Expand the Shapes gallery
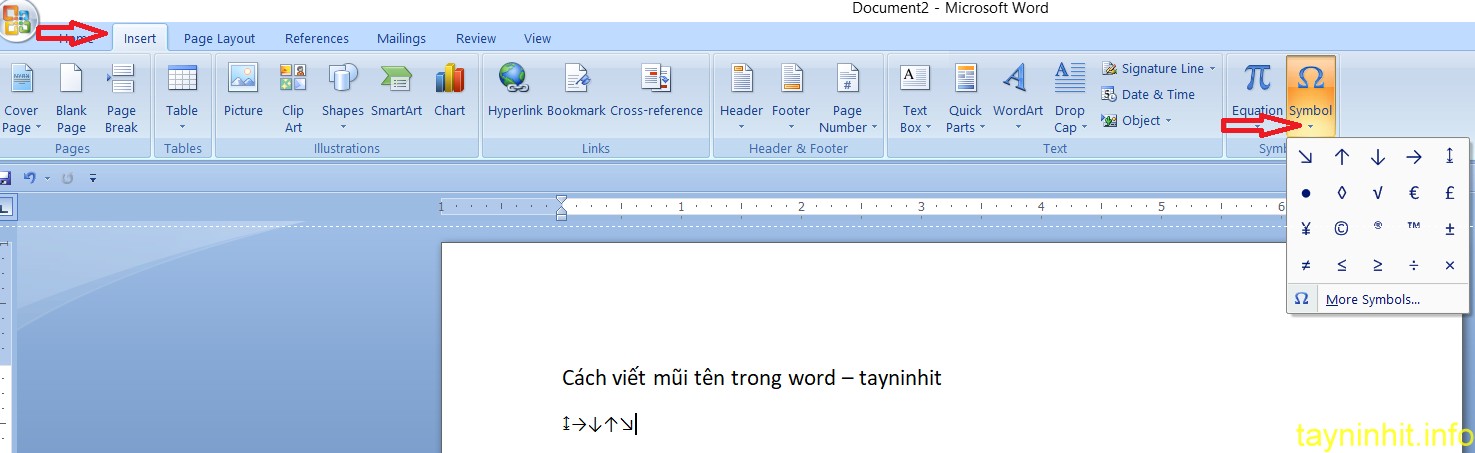1475x453 pixels. point(343,97)
